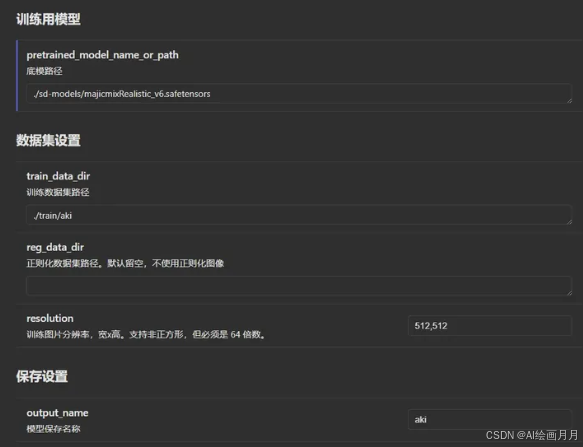Screen dimensions: 583x447
Task: Click the 训练用模型 section heading
Action: [x=48, y=19]
